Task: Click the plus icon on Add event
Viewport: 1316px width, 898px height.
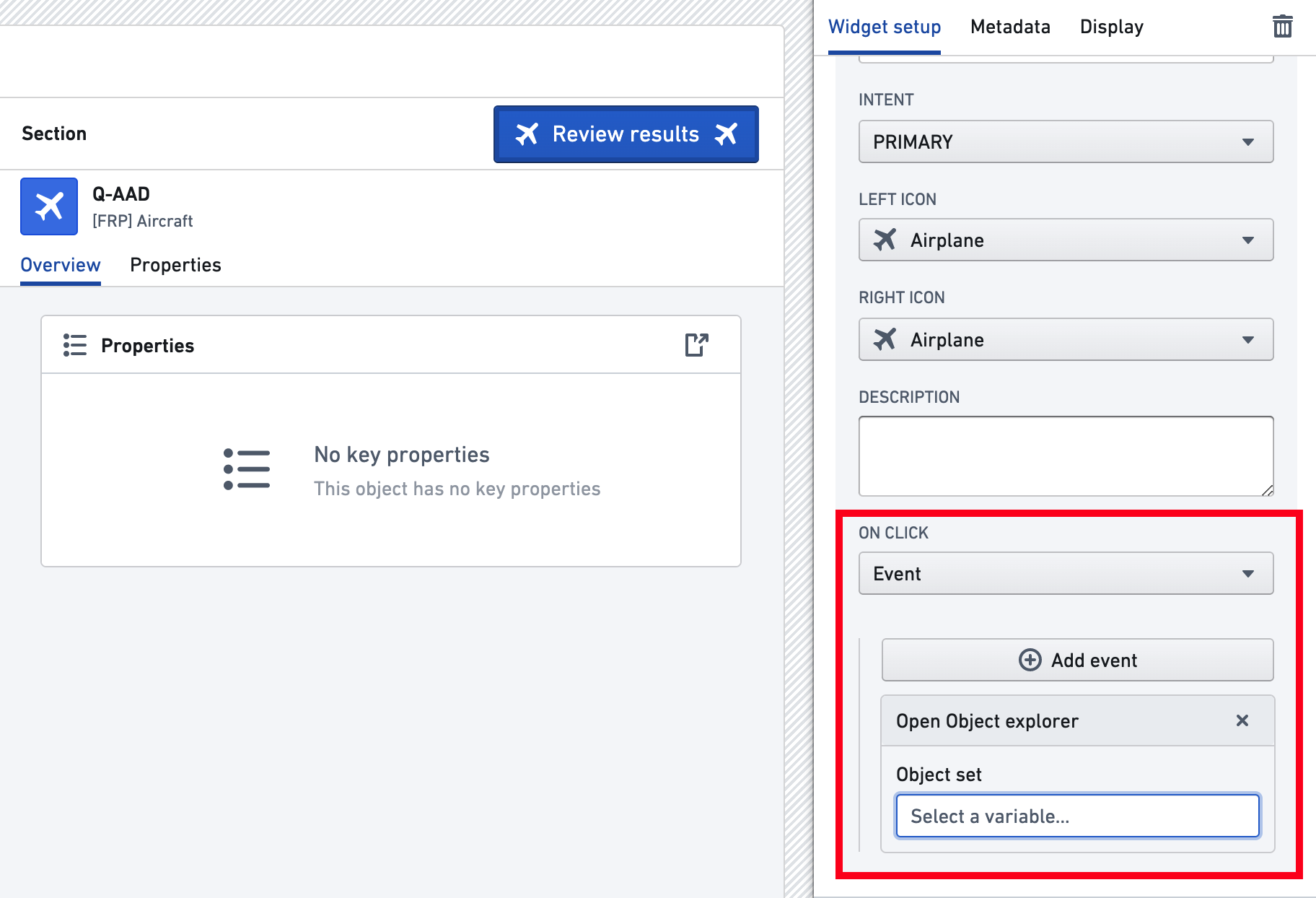Action: tap(1030, 660)
